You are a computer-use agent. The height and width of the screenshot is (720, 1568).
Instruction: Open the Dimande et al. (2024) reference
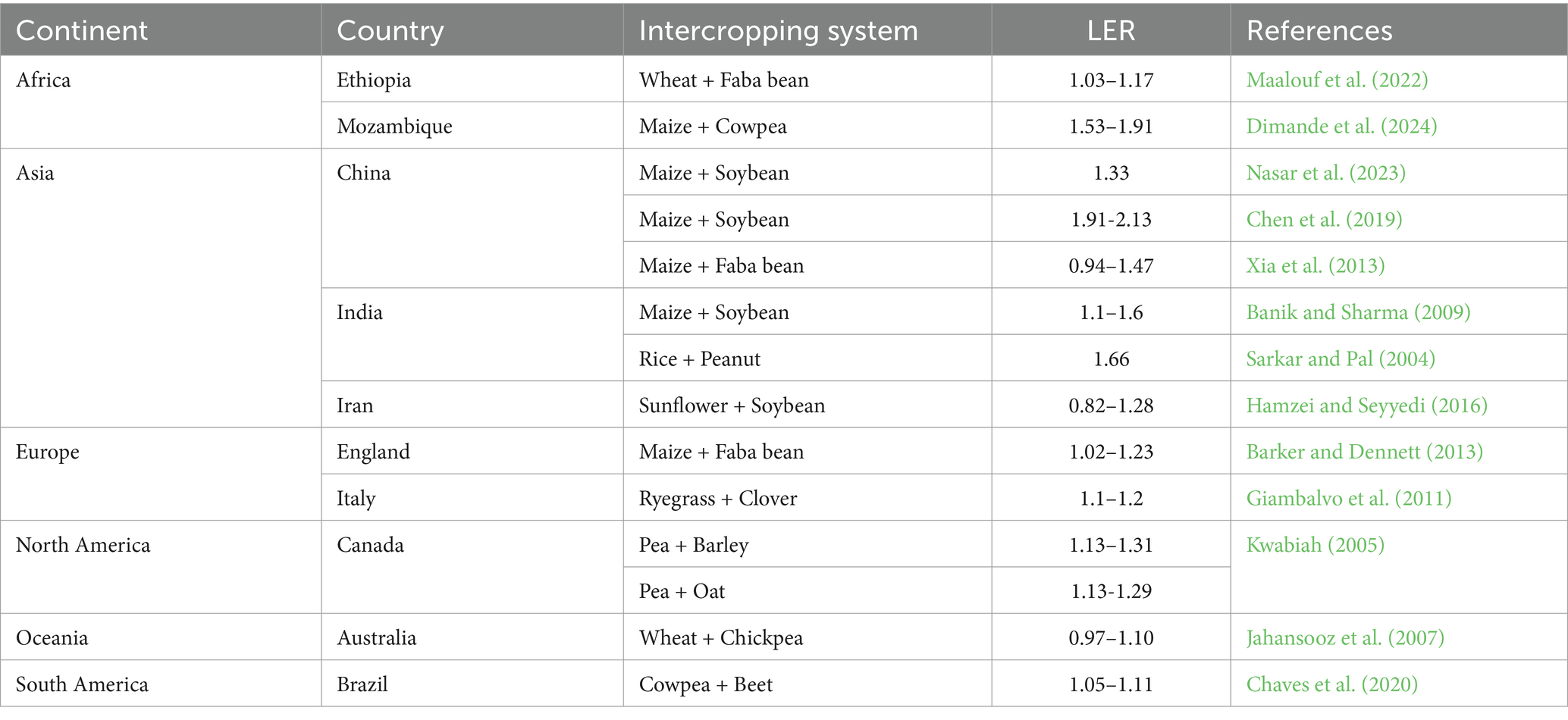(x=1341, y=126)
